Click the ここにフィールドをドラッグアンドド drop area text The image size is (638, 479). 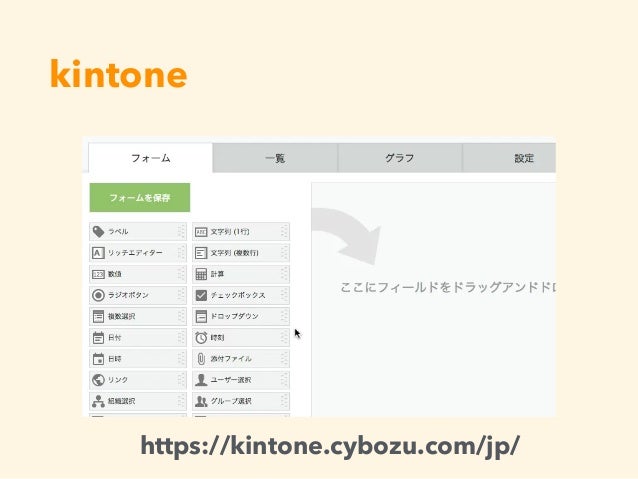[448, 287]
